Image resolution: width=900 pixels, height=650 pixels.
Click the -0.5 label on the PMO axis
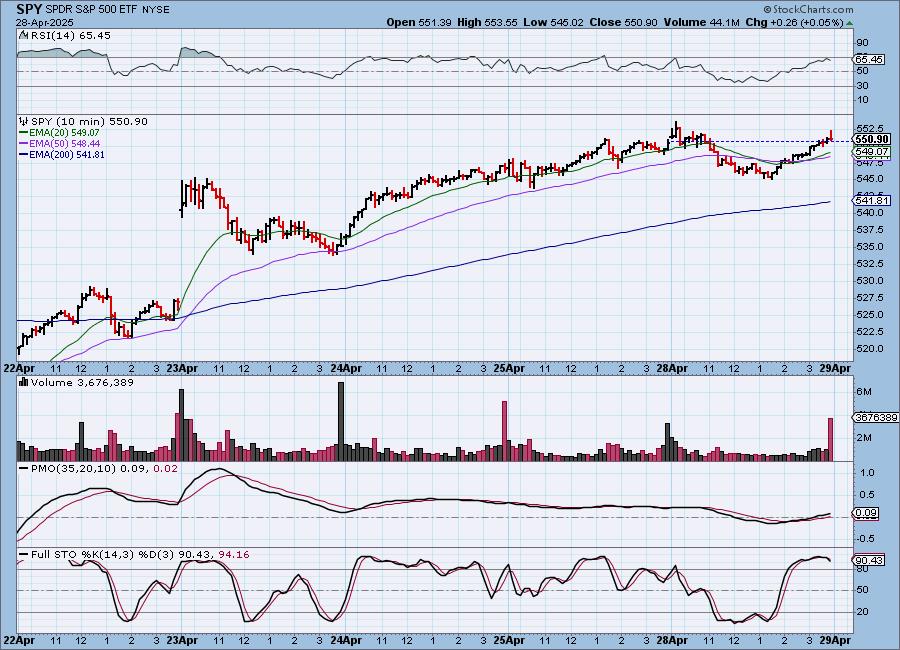point(866,539)
